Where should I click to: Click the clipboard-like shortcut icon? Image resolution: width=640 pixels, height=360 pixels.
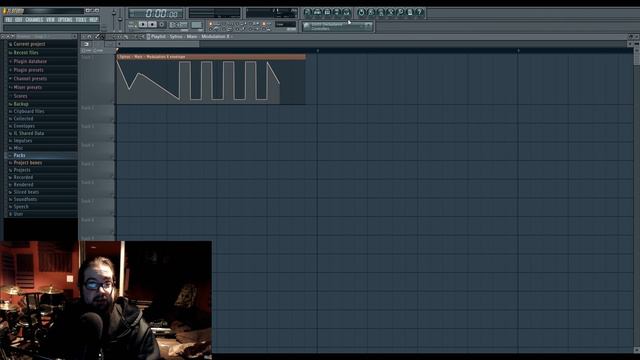tap(410, 12)
